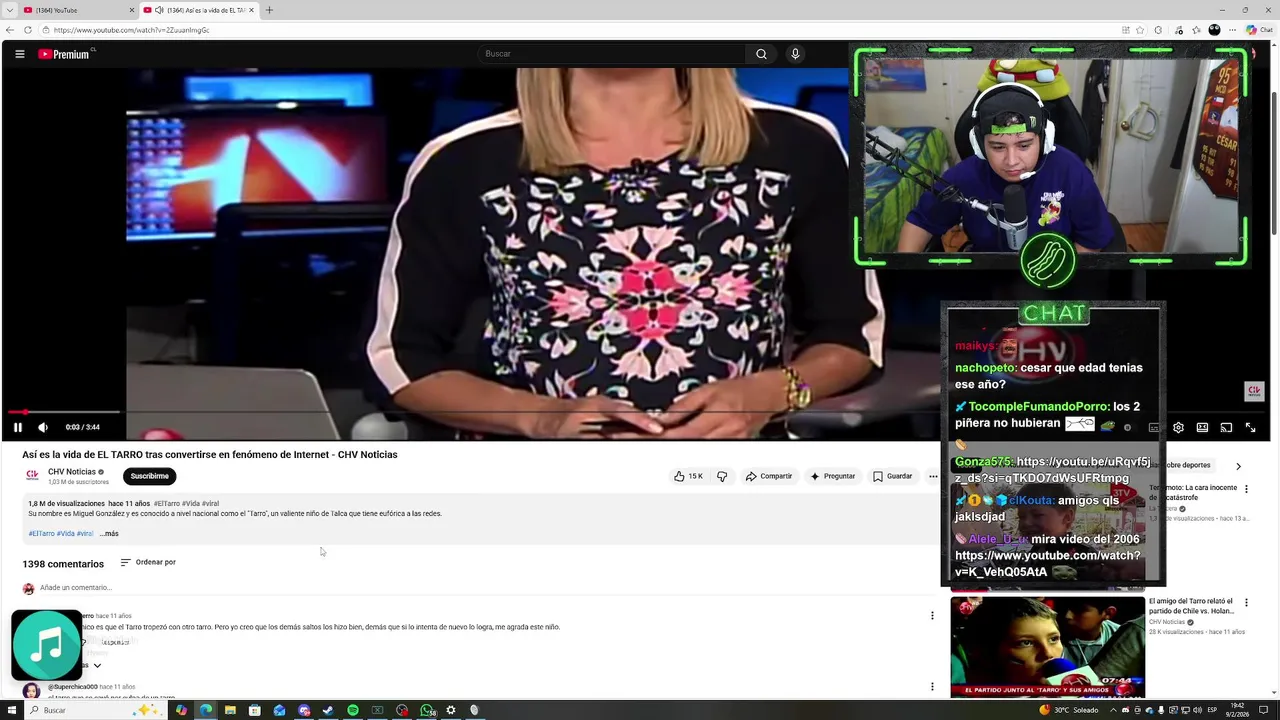The height and width of the screenshot is (720, 1280).
Task: Open the weather widget 30°C Soleado
Action: (1070, 710)
